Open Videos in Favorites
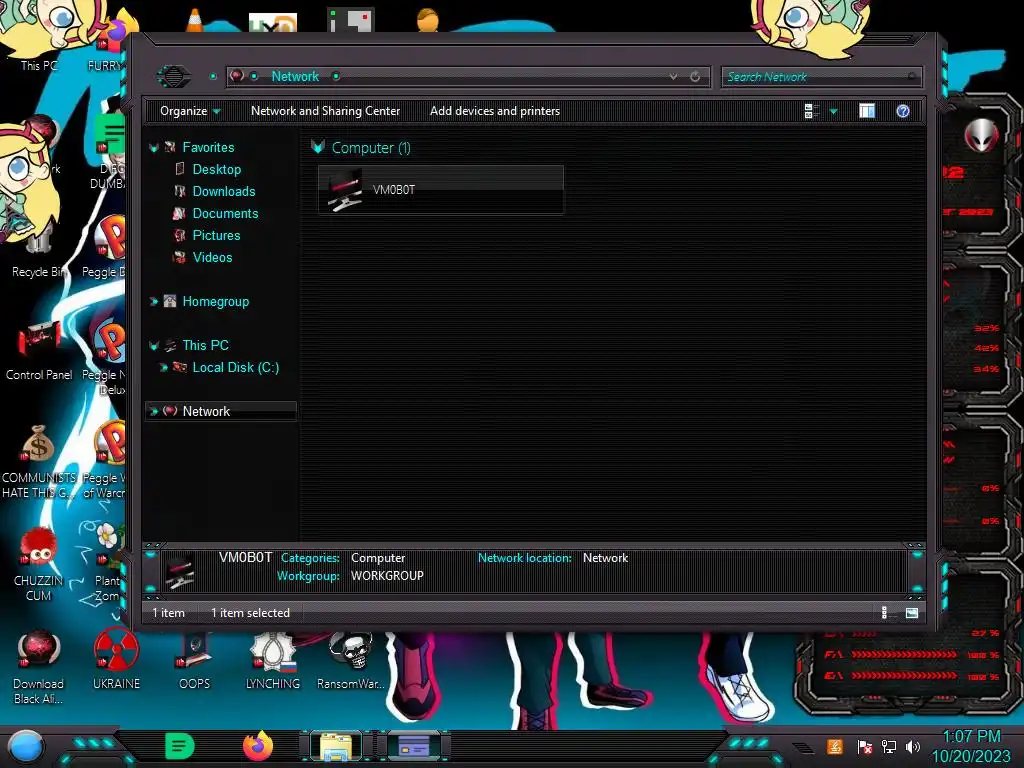The image size is (1024, 768). click(212, 257)
